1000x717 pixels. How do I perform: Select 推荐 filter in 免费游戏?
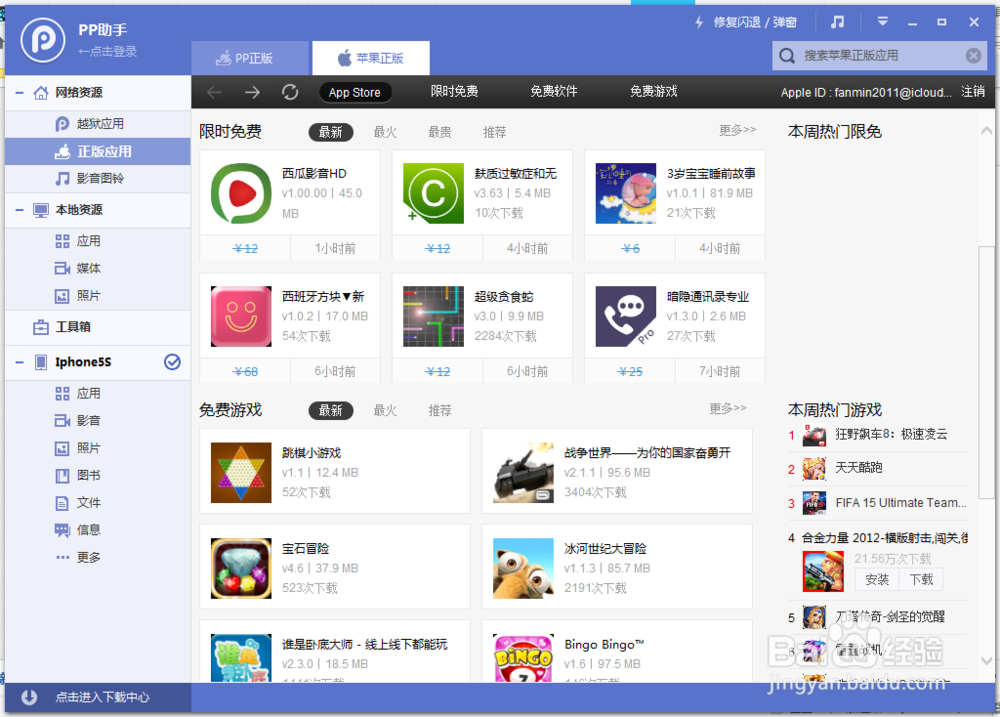440,410
